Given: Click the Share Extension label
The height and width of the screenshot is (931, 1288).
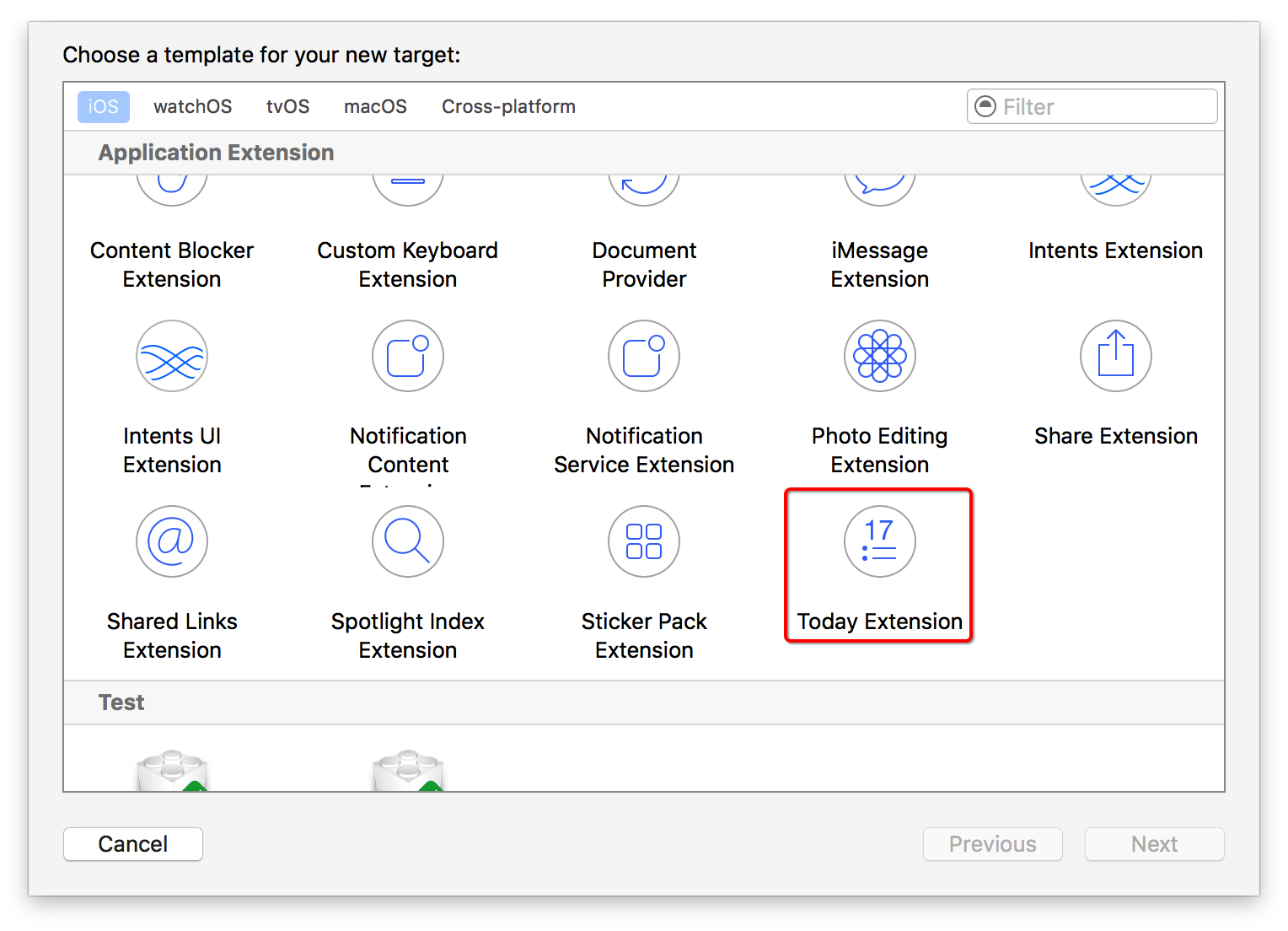Looking at the screenshot, I should 1116,436.
